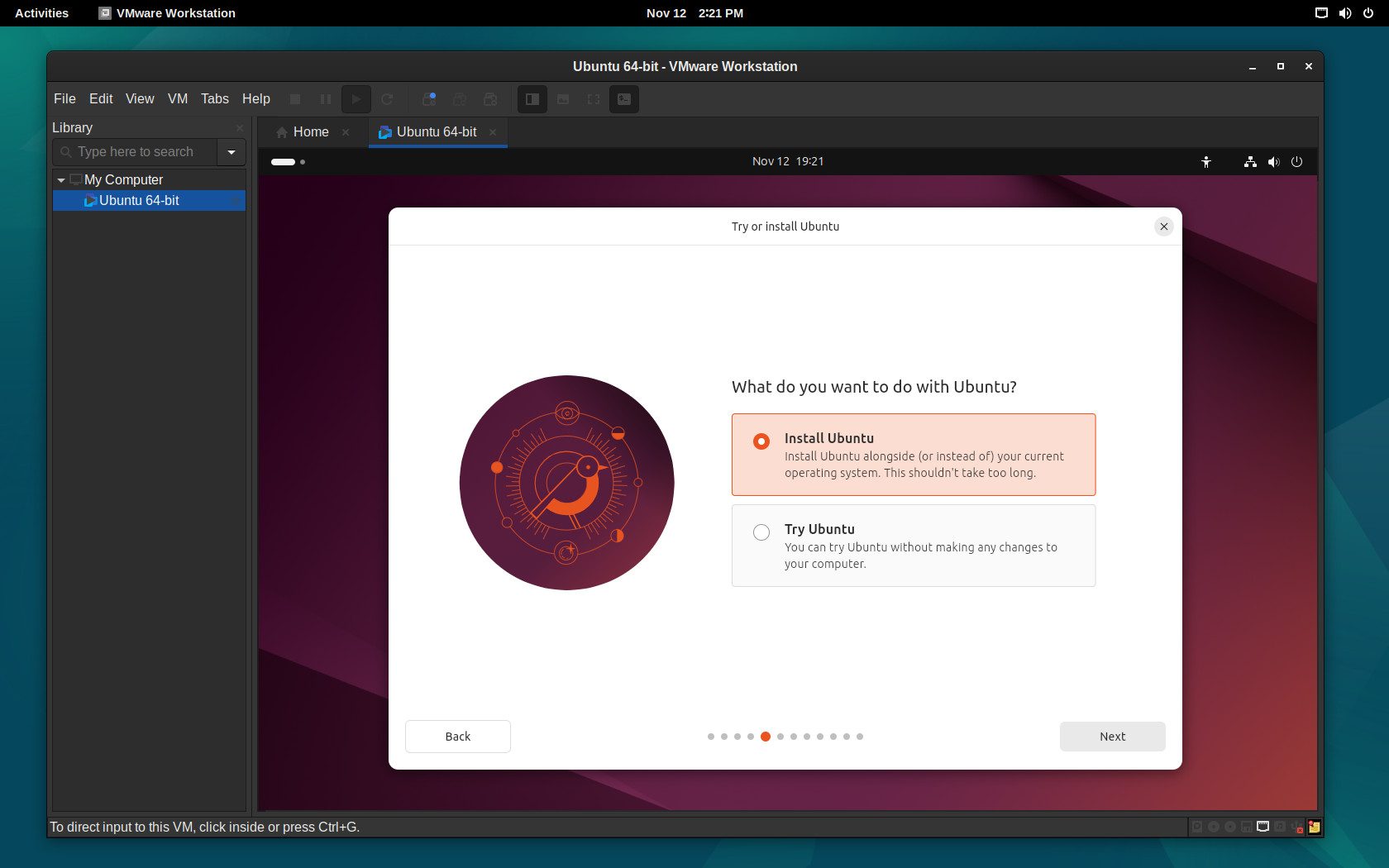Open the VMware Workstation app menu in top bar

[x=167, y=13]
